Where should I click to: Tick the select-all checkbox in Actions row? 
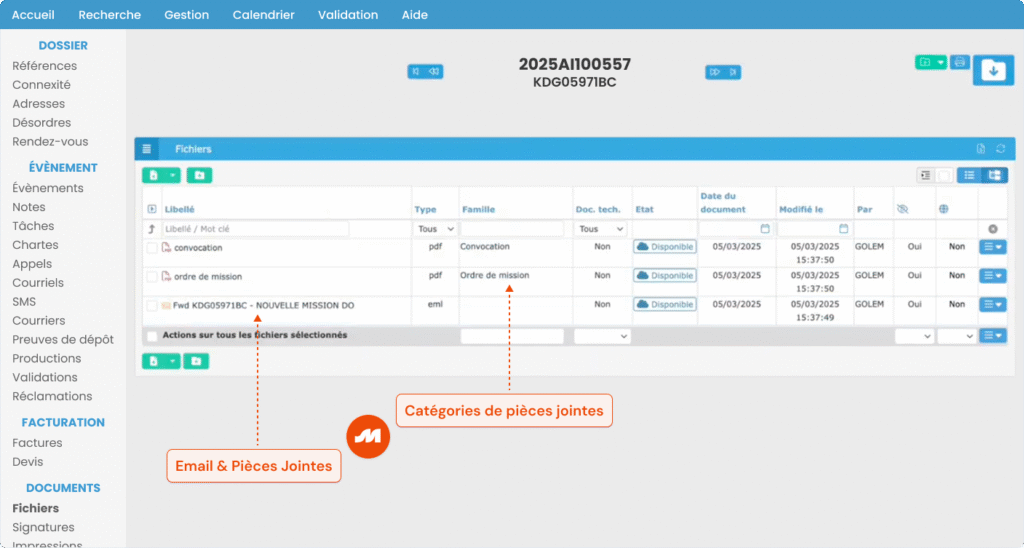pos(152,336)
